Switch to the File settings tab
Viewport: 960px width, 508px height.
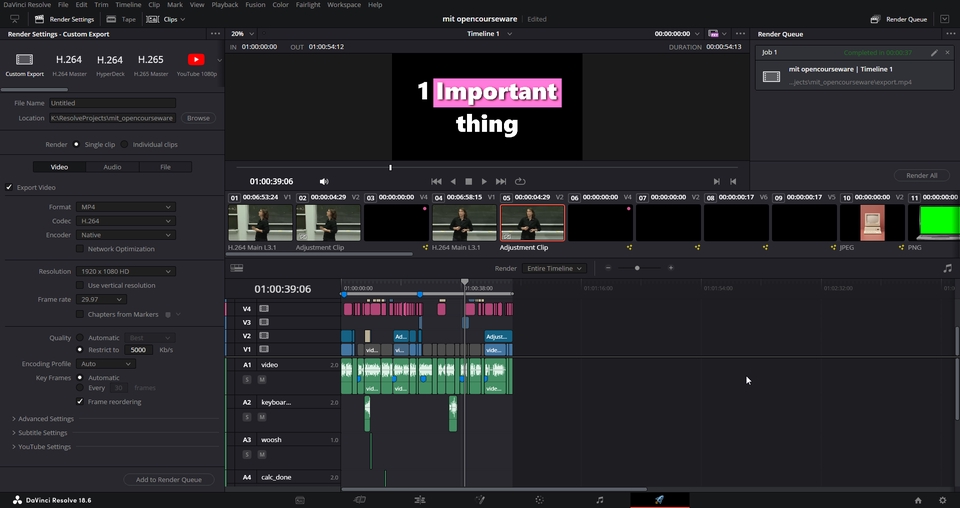click(x=165, y=166)
